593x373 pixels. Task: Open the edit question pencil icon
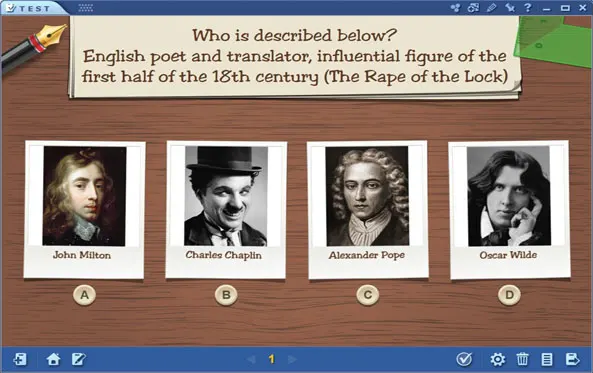point(79,359)
